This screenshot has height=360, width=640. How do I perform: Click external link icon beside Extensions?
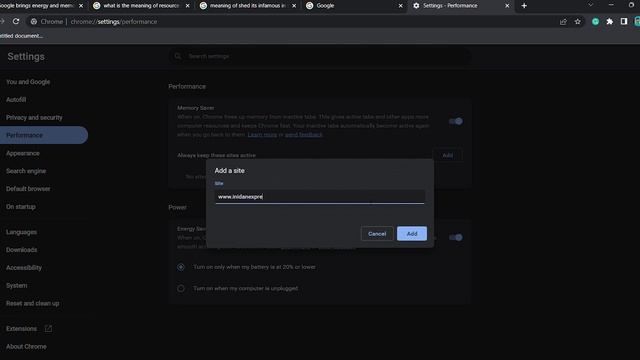48,328
